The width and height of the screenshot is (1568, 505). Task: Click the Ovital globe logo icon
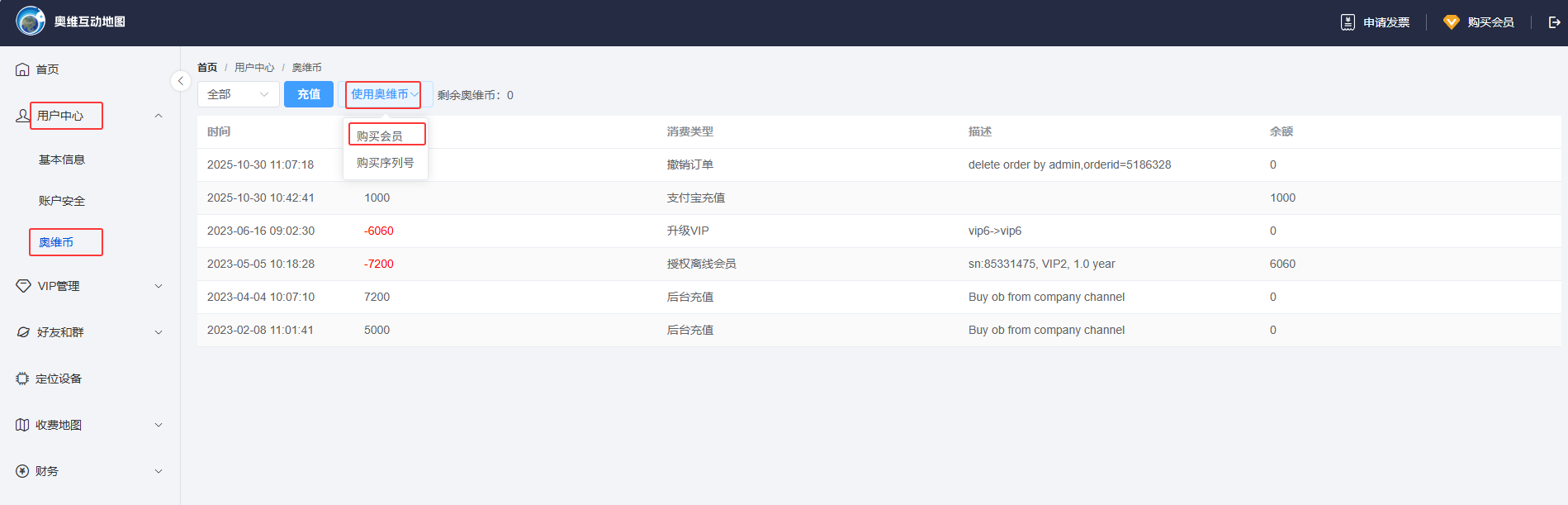point(31,21)
